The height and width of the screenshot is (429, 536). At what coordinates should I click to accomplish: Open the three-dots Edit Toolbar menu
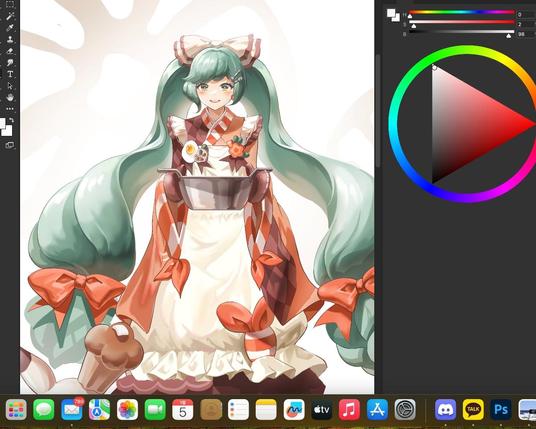[x=10, y=109]
